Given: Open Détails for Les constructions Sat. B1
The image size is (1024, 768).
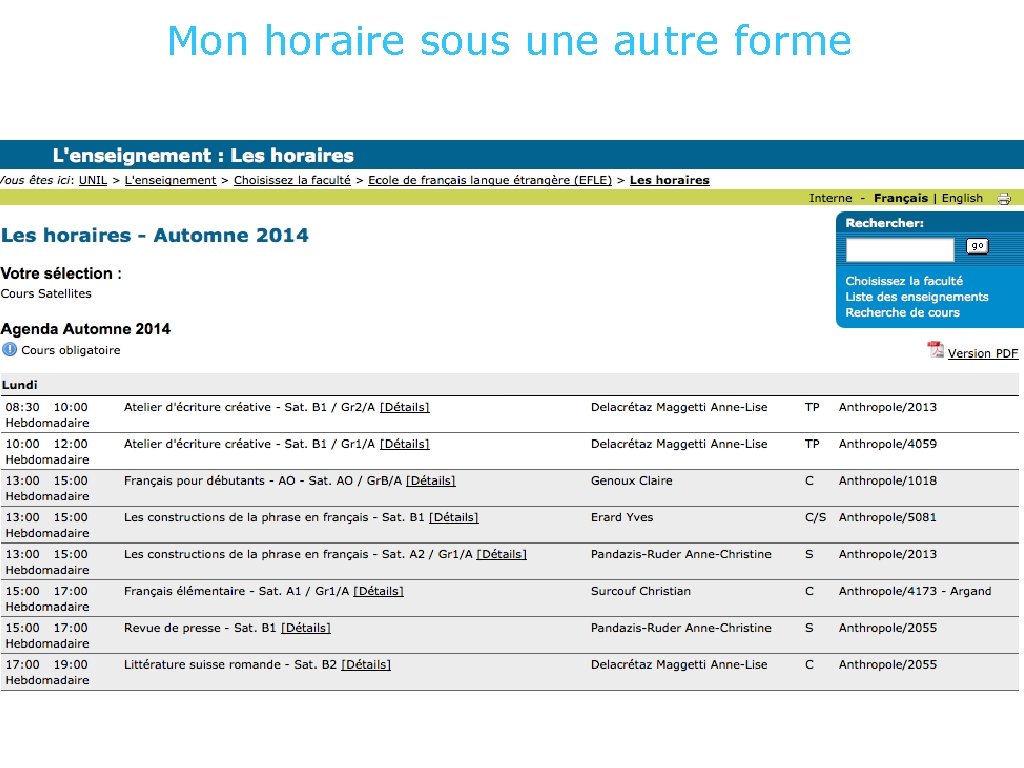Looking at the screenshot, I should pyautogui.click(x=453, y=517).
